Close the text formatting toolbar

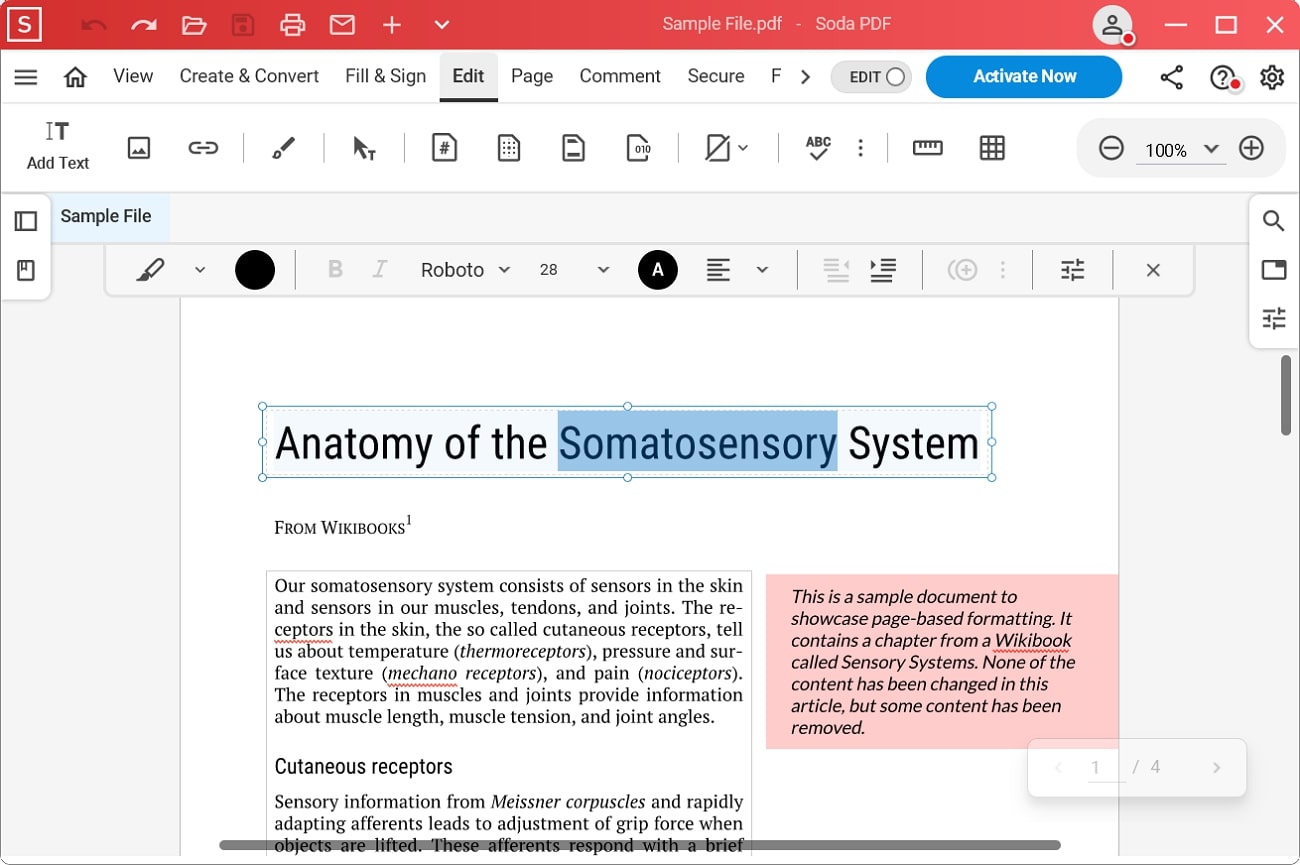[1153, 270]
